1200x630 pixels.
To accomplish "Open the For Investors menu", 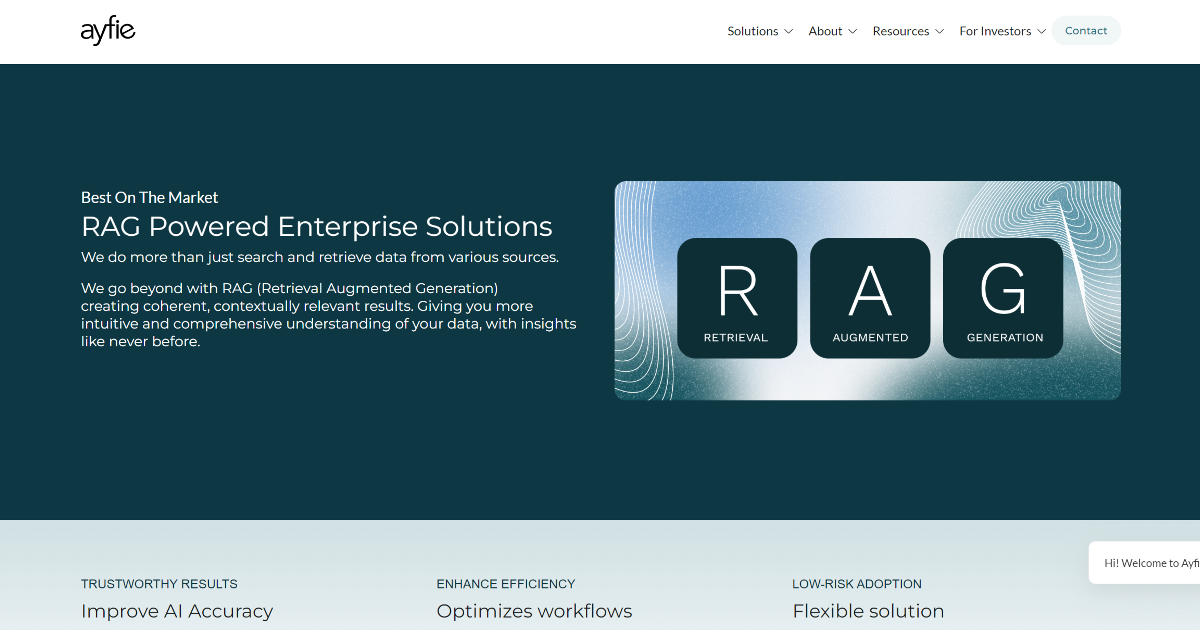I will (994, 31).
